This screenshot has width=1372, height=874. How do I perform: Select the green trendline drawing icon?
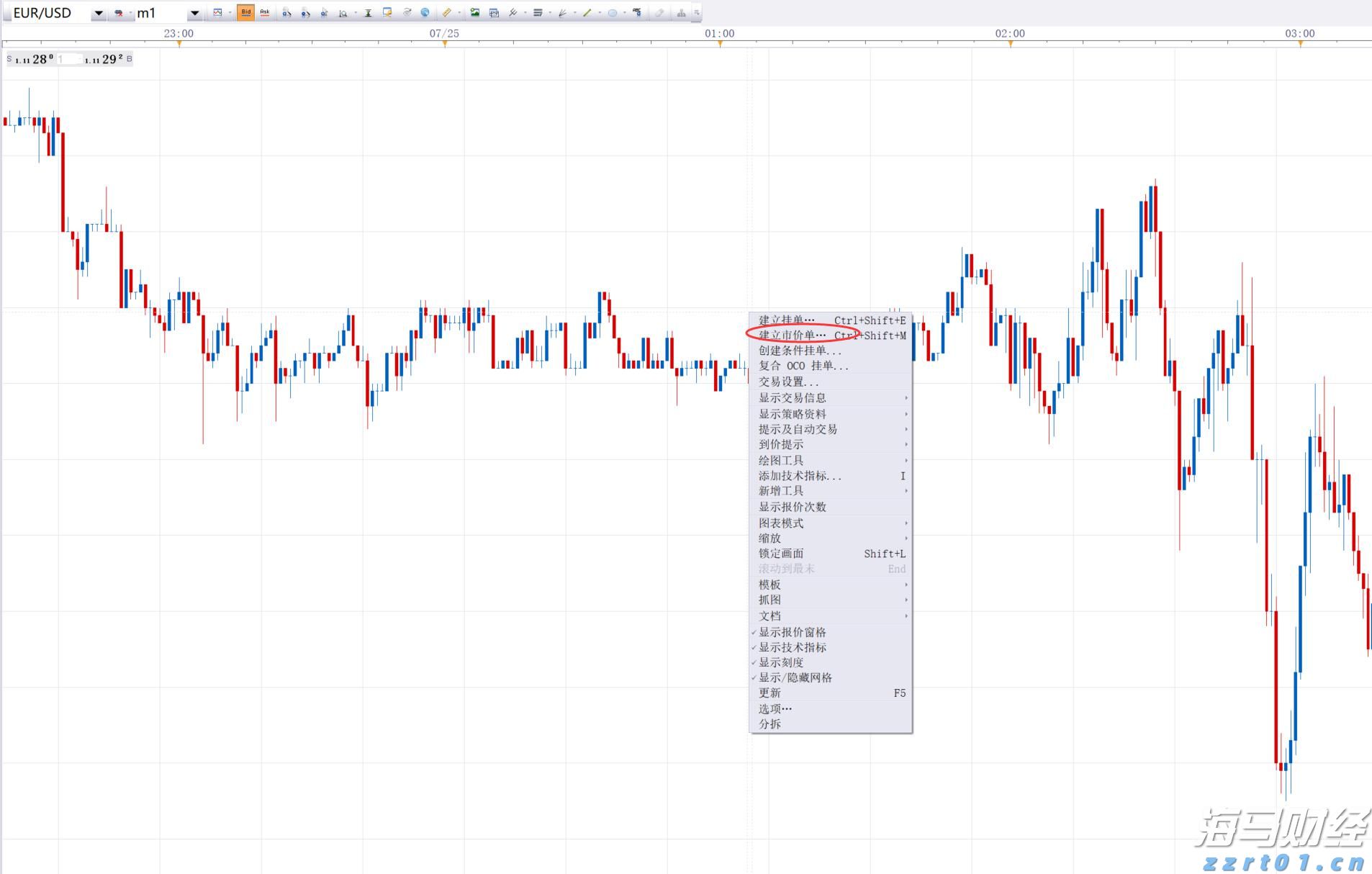tap(587, 12)
